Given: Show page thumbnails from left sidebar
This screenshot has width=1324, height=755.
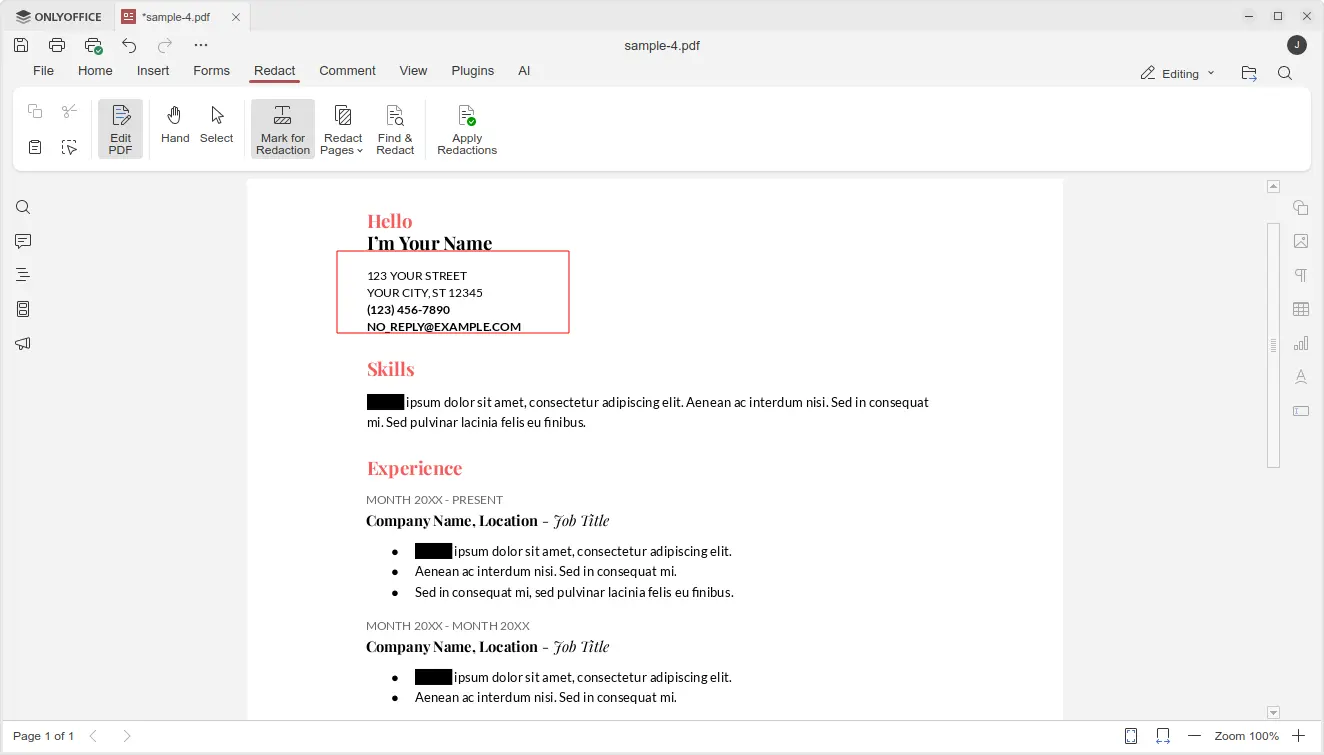Looking at the screenshot, I should coord(23,309).
